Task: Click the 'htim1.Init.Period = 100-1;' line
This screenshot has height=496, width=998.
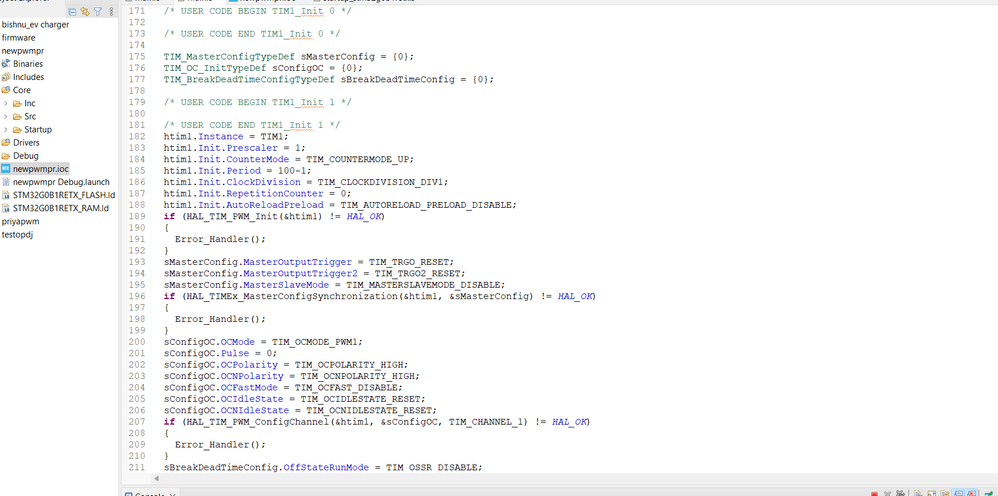Action: 237,171
